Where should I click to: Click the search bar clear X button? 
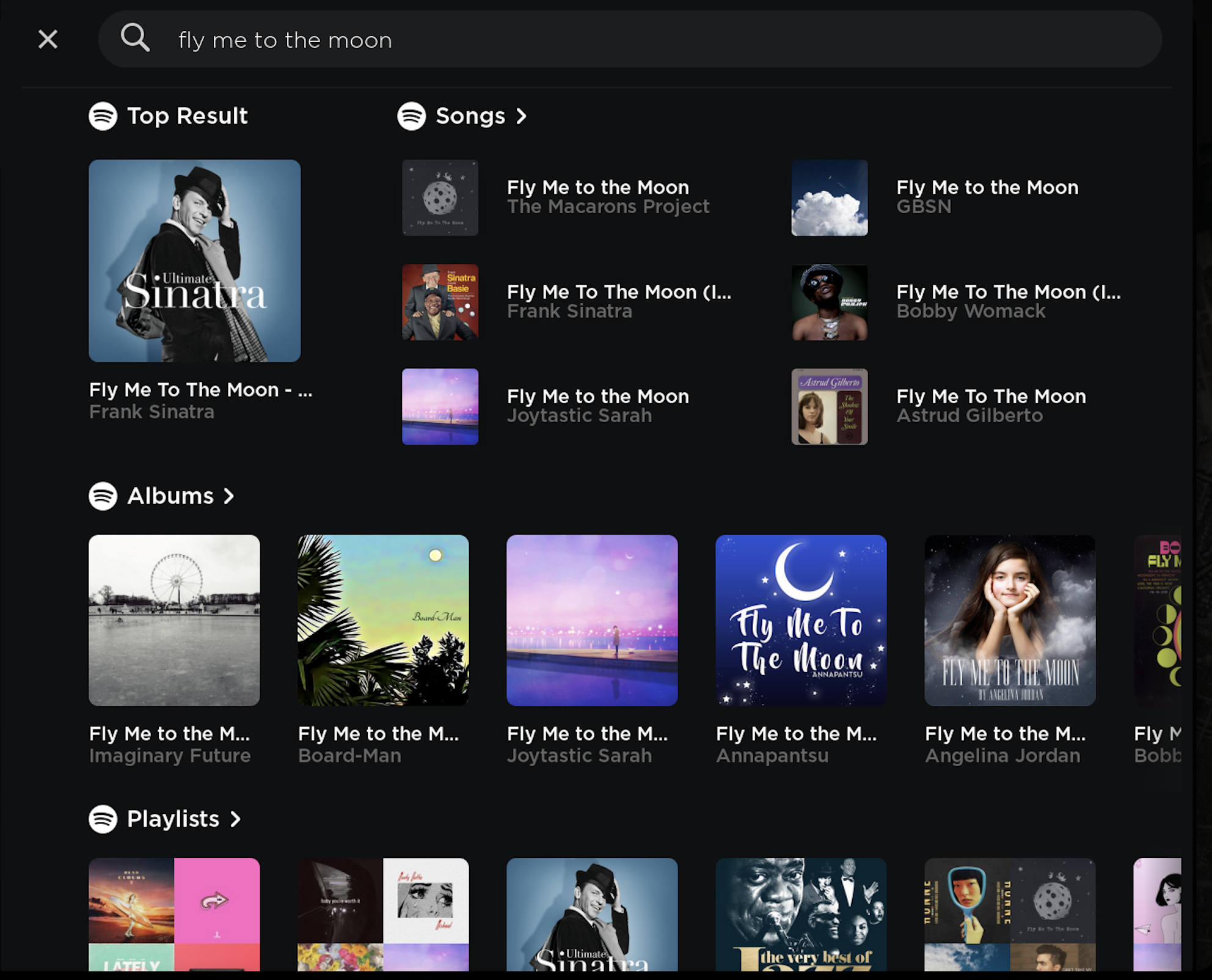[47, 39]
